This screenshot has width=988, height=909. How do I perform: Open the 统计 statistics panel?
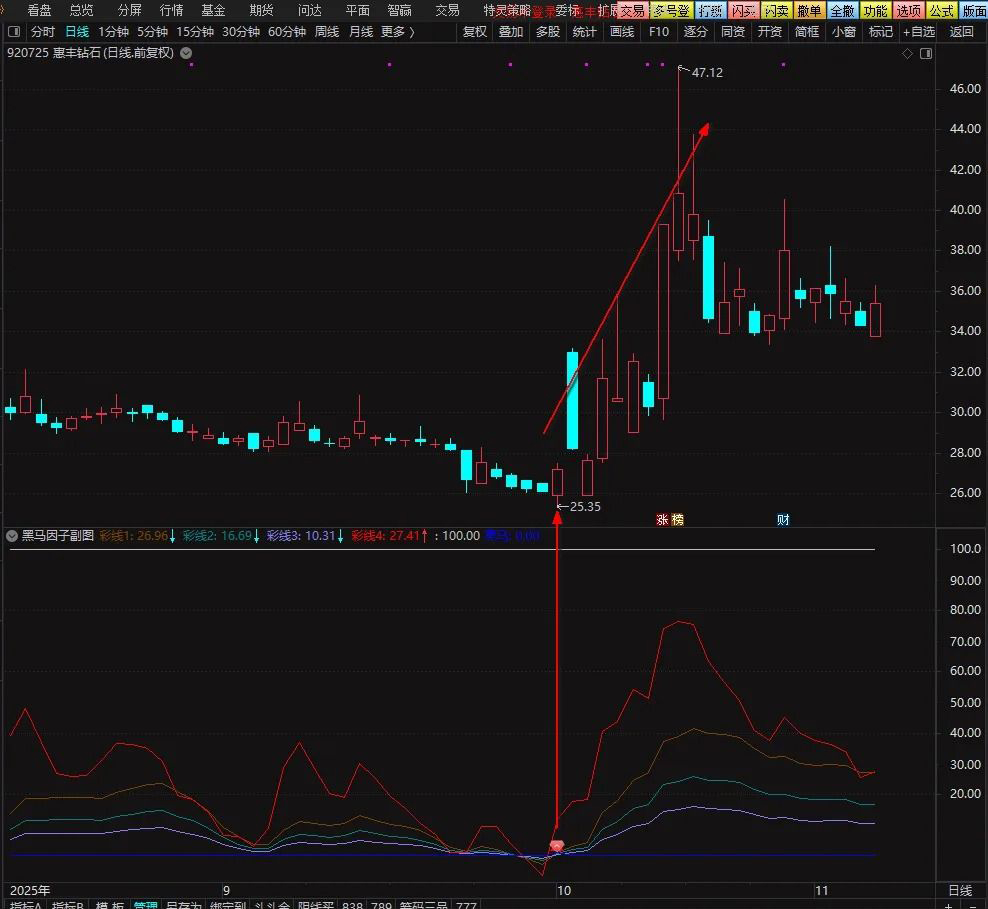click(584, 31)
